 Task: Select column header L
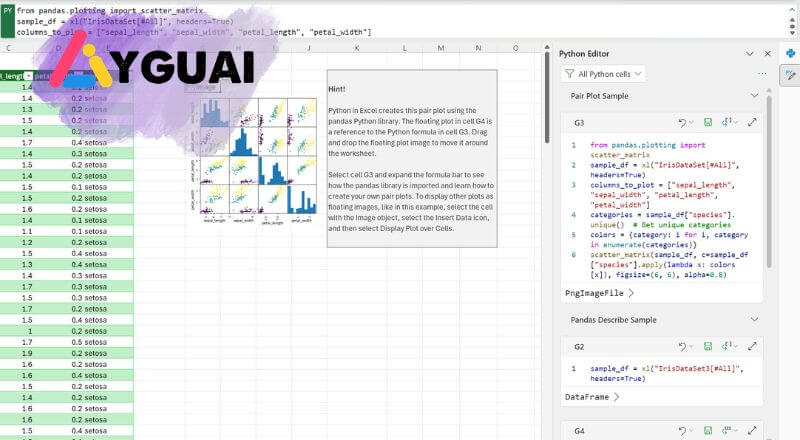point(405,48)
